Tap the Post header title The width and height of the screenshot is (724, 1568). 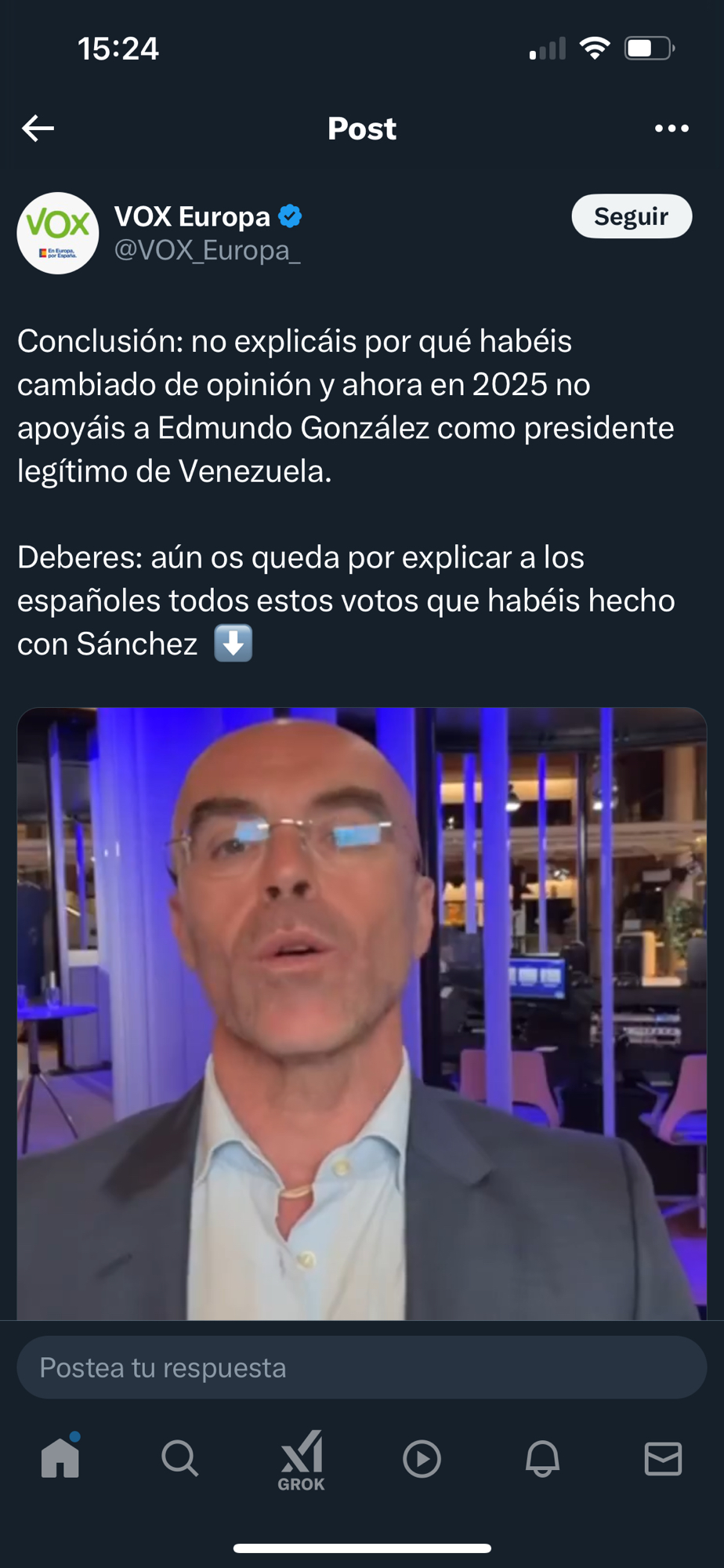pos(362,129)
